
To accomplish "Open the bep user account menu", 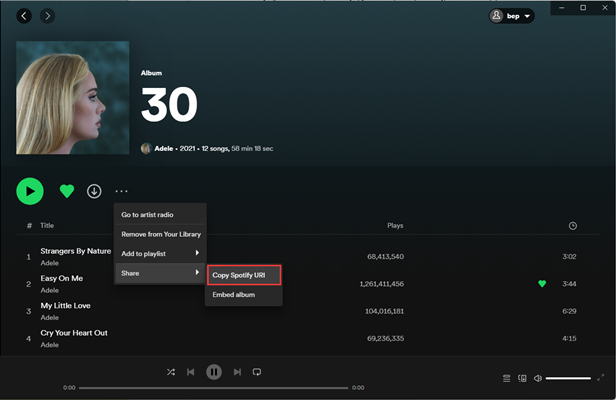I will (x=512, y=16).
